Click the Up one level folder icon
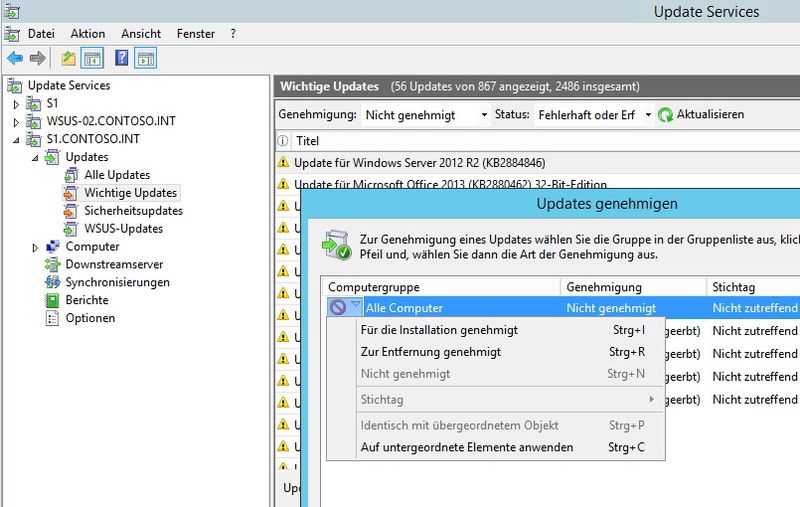This screenshot has height=507, width=800. [68, 58]
